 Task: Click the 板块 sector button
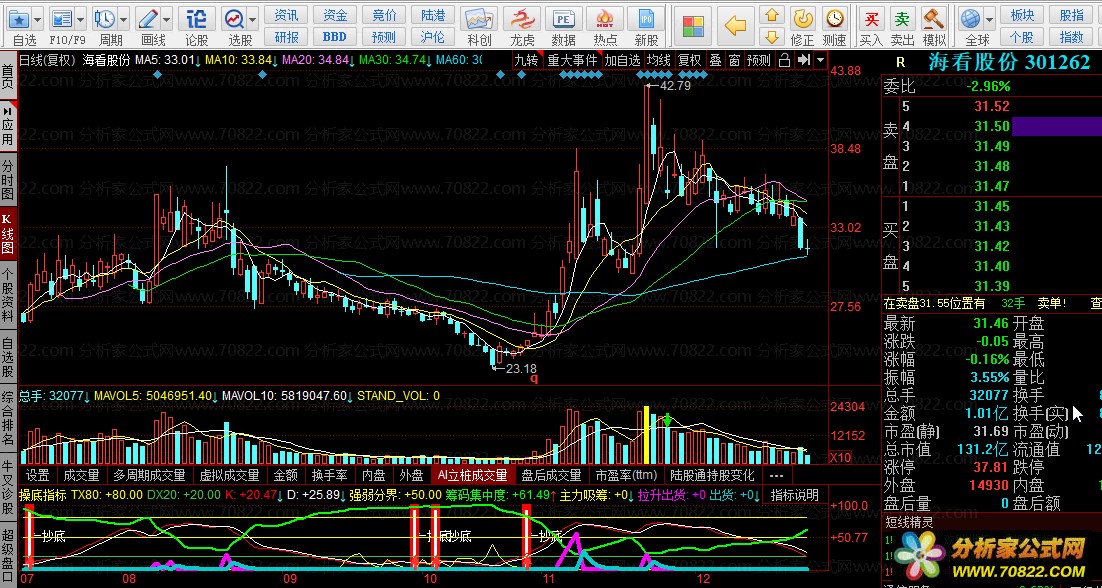click(1022, 15)
